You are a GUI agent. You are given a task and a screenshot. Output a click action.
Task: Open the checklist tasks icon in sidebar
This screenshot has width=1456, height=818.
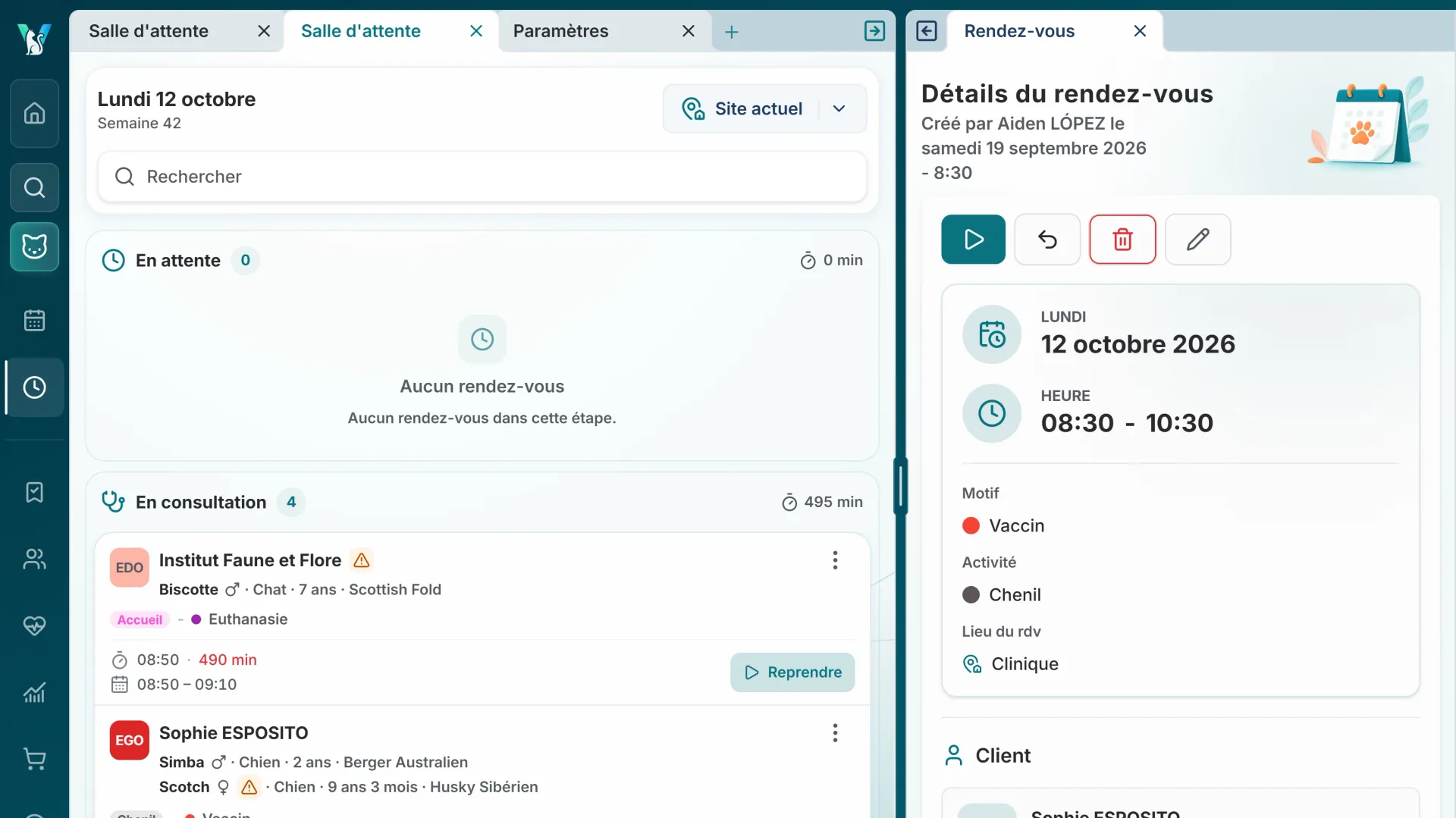(34, 492)
